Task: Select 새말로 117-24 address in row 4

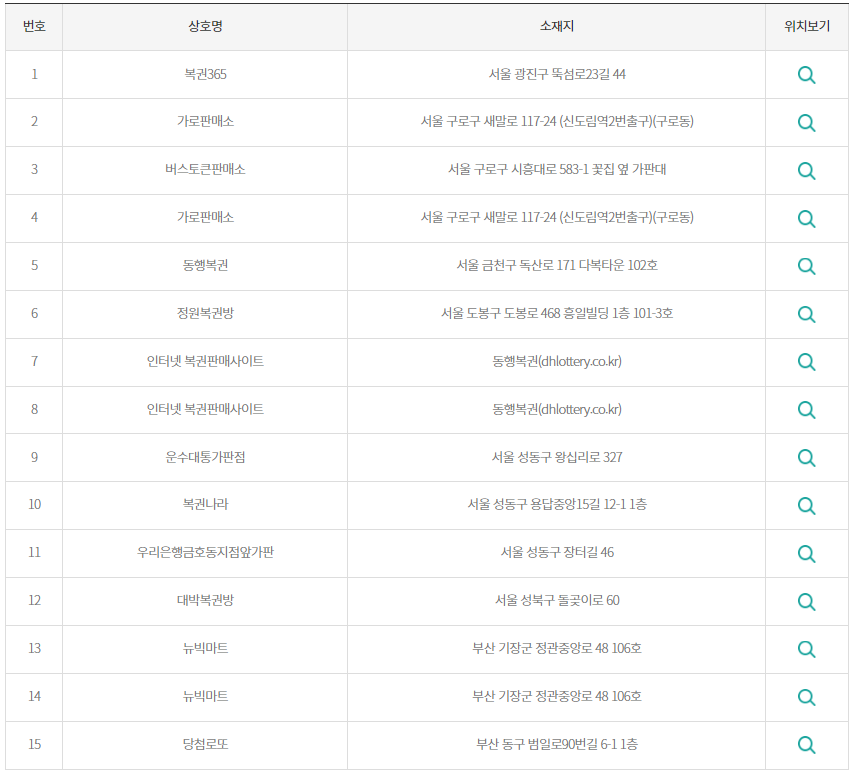Action: point(557,217)
